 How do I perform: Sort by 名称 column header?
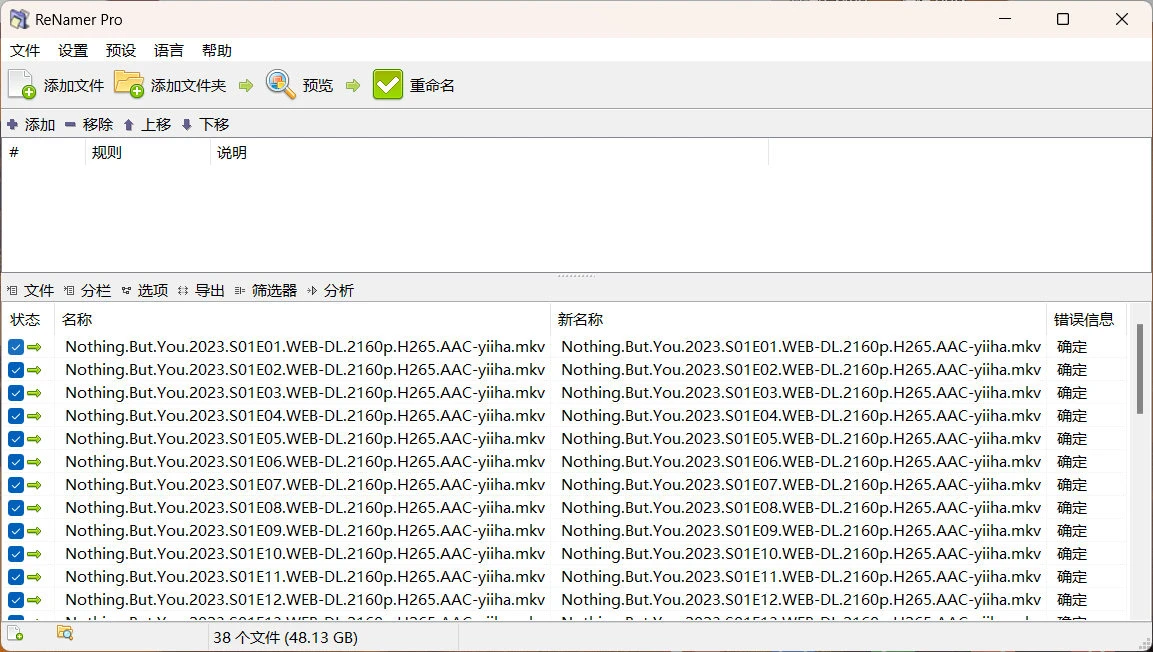tap(302, 319)
